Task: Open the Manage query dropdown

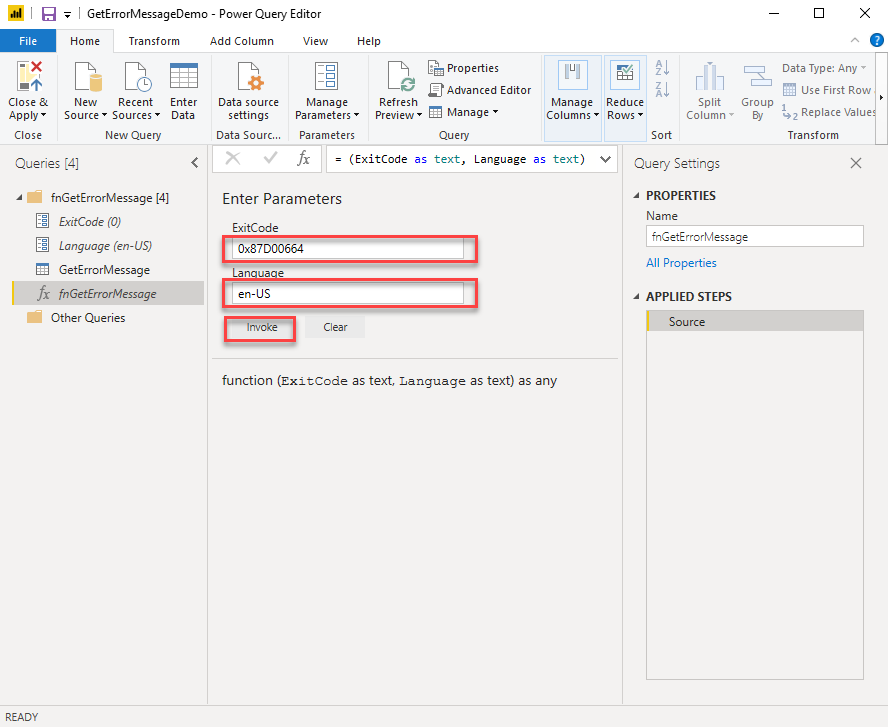Action: point(464,112)
